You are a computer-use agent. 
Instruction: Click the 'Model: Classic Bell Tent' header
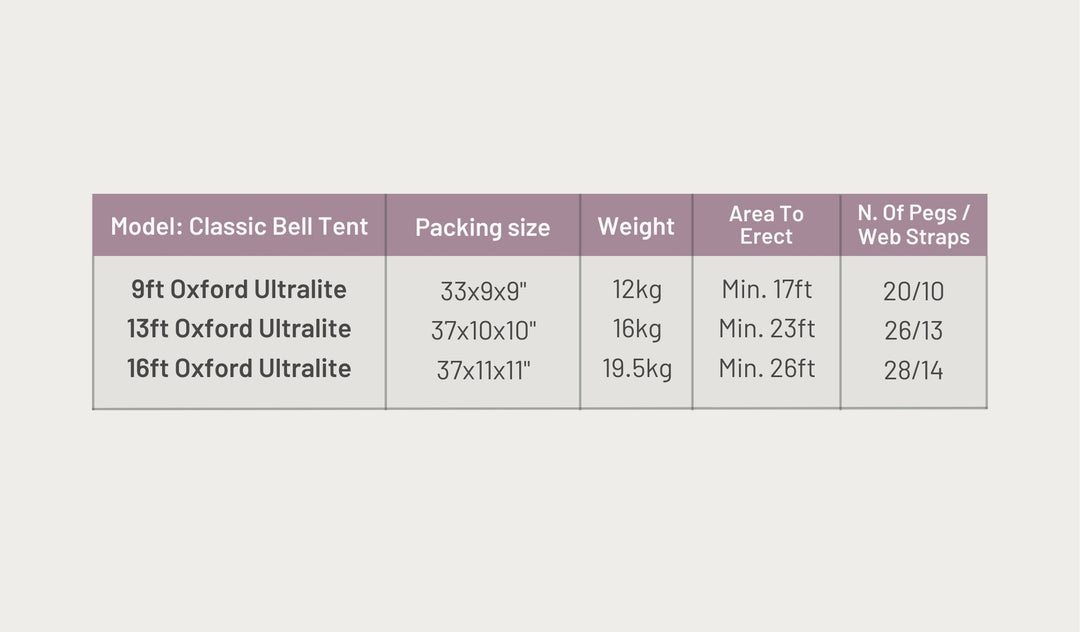click(x=239, y=226)
